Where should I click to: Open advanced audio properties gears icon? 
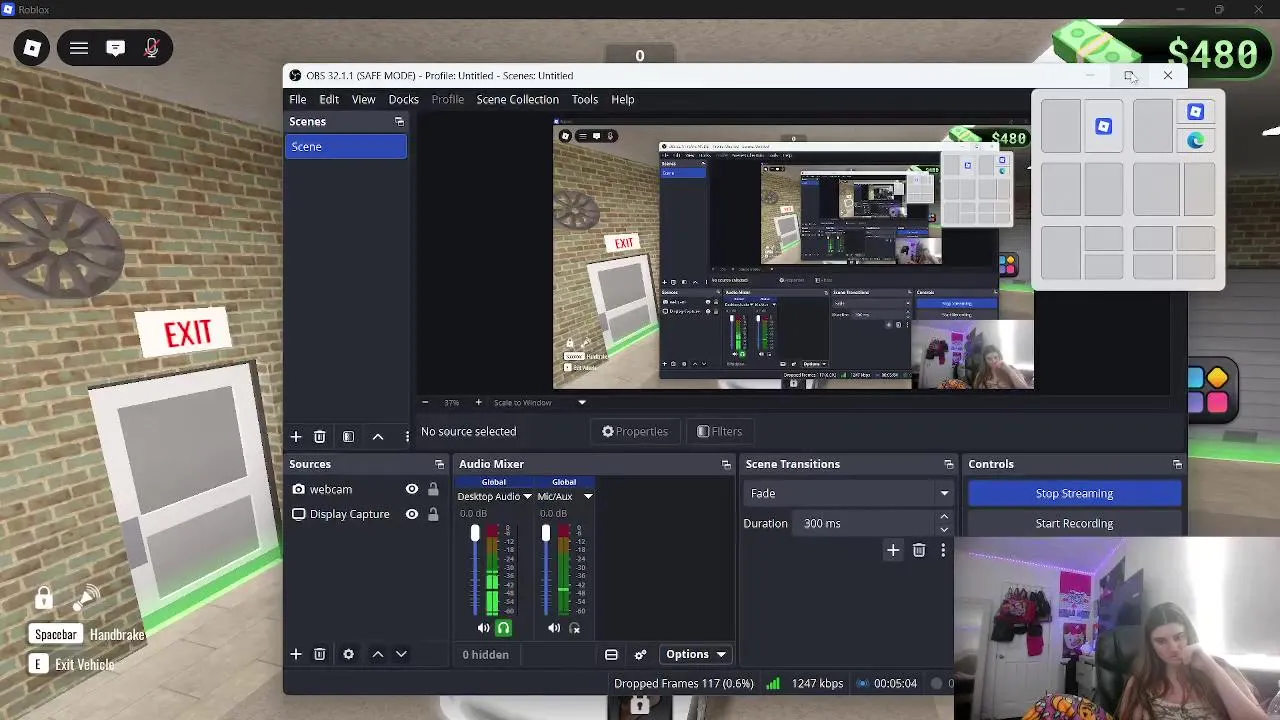pyautogui.click(x=641, y=655)
